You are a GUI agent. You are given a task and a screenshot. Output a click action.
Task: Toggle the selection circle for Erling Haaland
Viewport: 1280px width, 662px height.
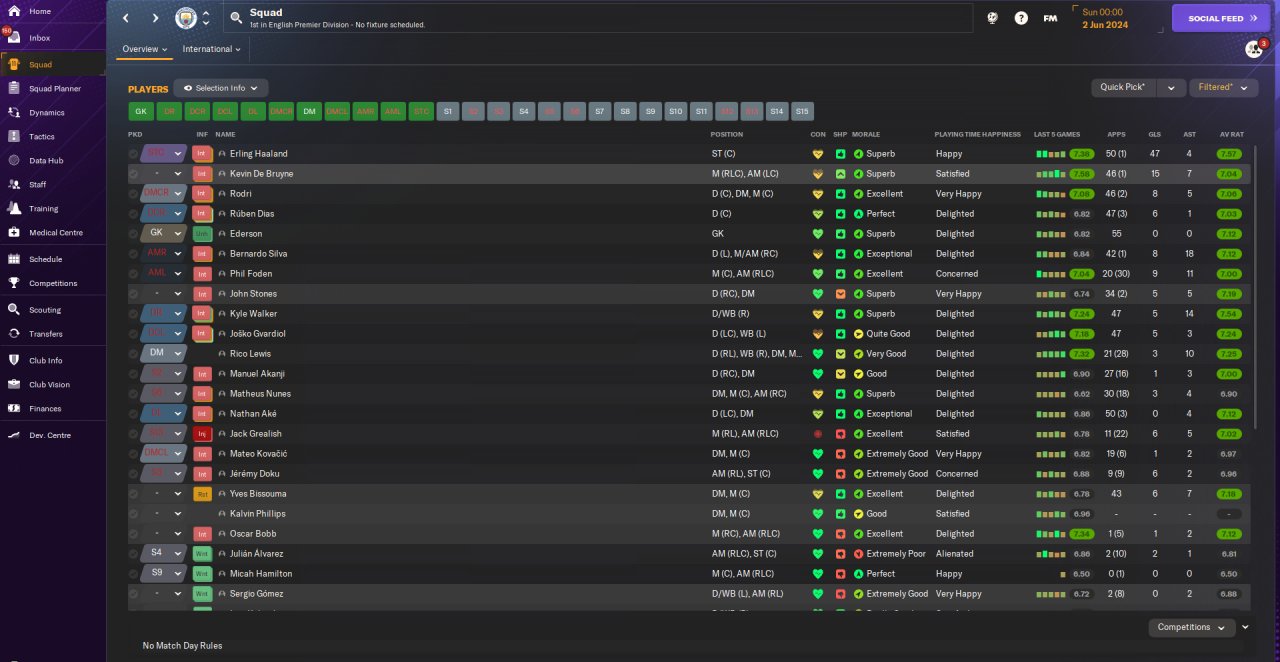coord(134,154)
